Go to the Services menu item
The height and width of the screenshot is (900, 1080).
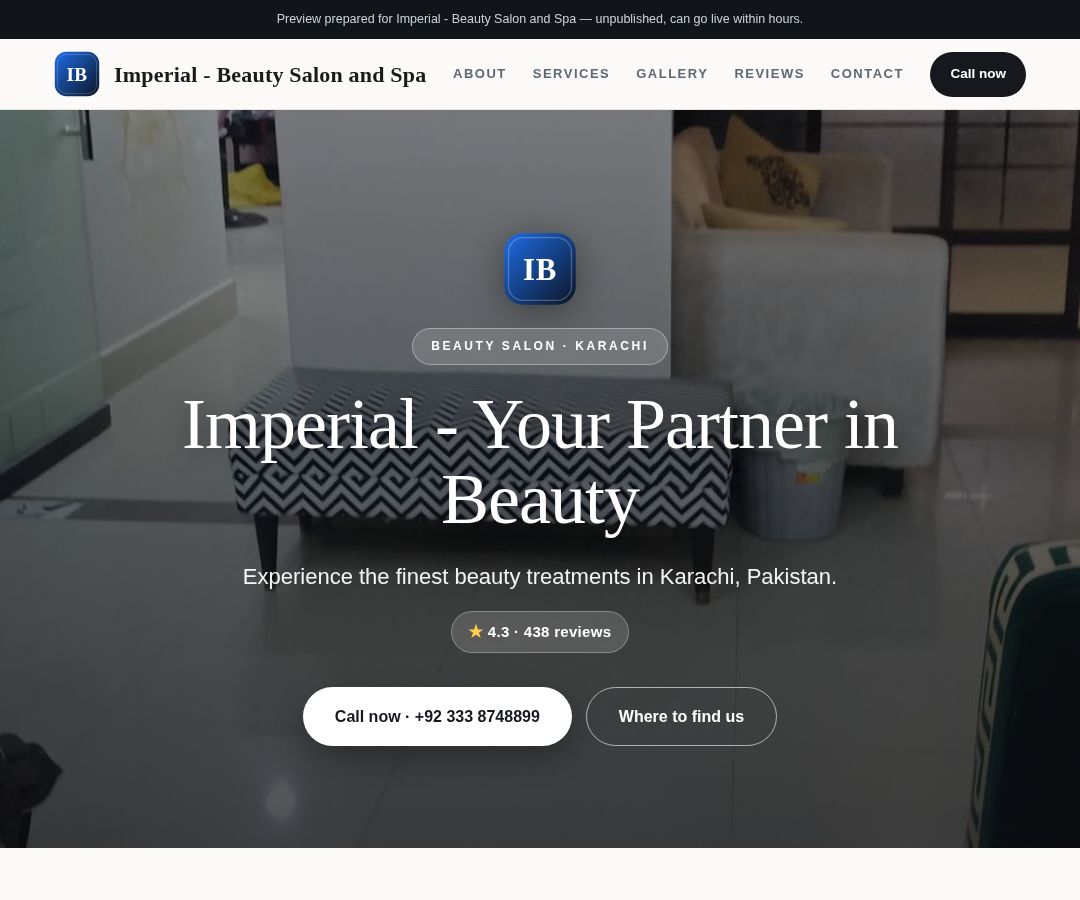click(x=571, y=74)
